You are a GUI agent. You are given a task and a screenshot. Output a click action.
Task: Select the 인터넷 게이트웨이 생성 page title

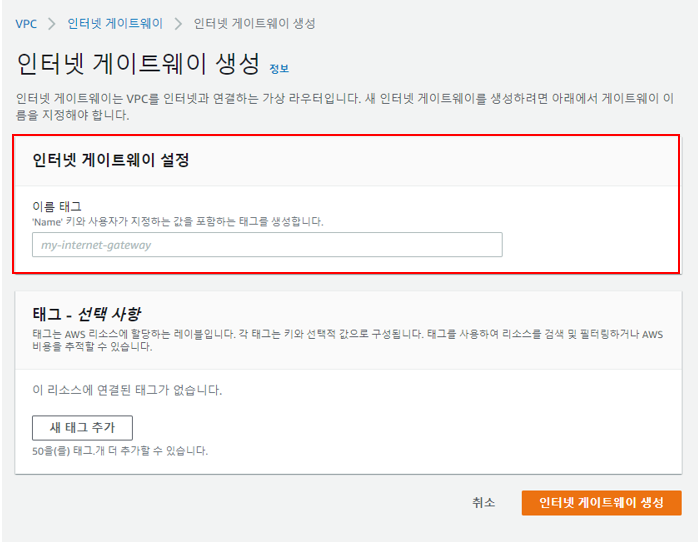(138, 63)
